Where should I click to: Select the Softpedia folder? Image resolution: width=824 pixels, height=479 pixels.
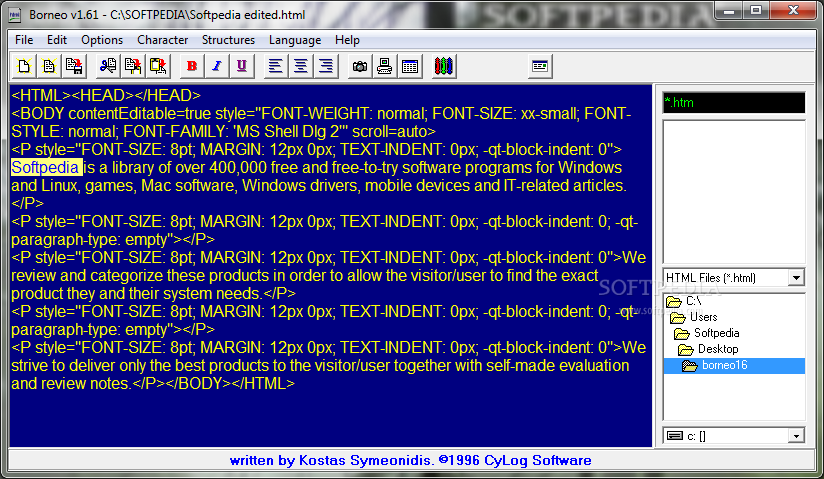pyautogui.click(x=707, y=333)
